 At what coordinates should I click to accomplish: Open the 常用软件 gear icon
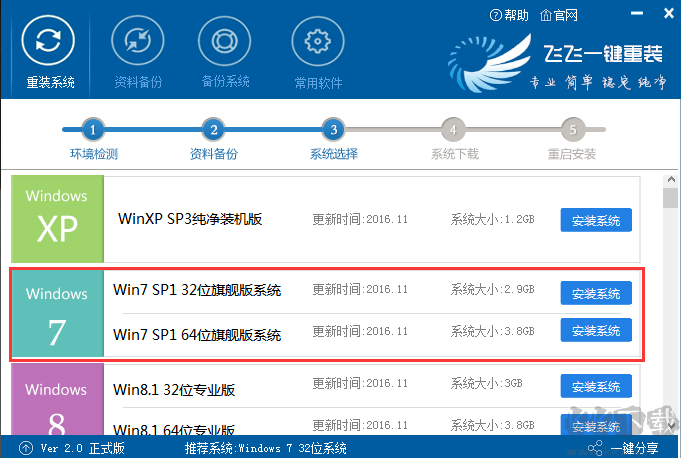pyautogui.click(x=318, y=41)
